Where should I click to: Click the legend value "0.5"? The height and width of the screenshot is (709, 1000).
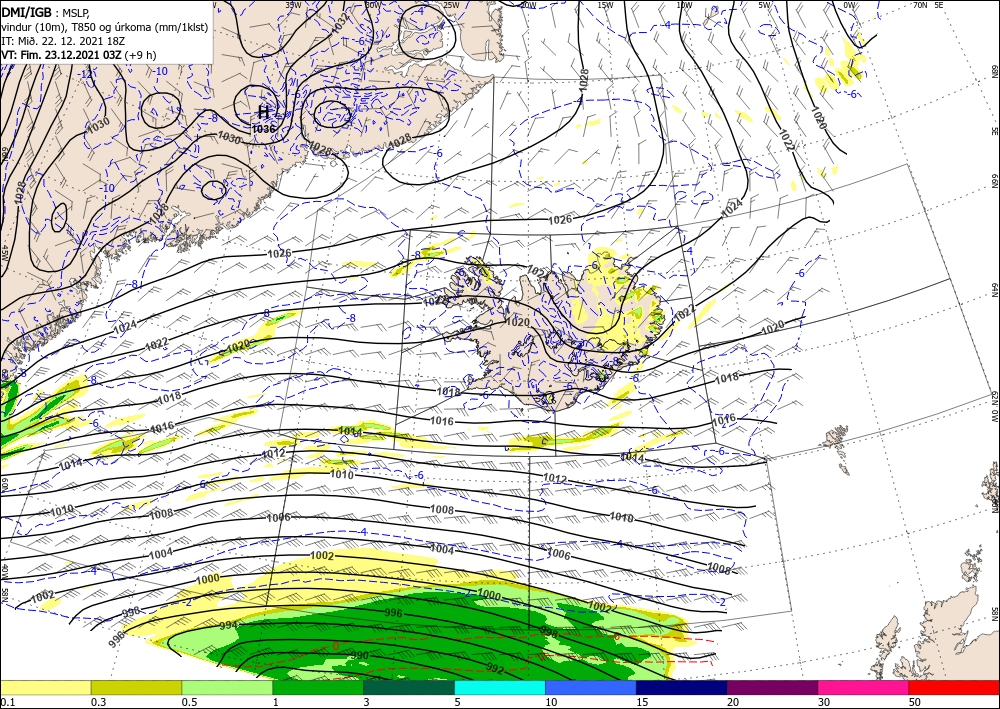189,702
